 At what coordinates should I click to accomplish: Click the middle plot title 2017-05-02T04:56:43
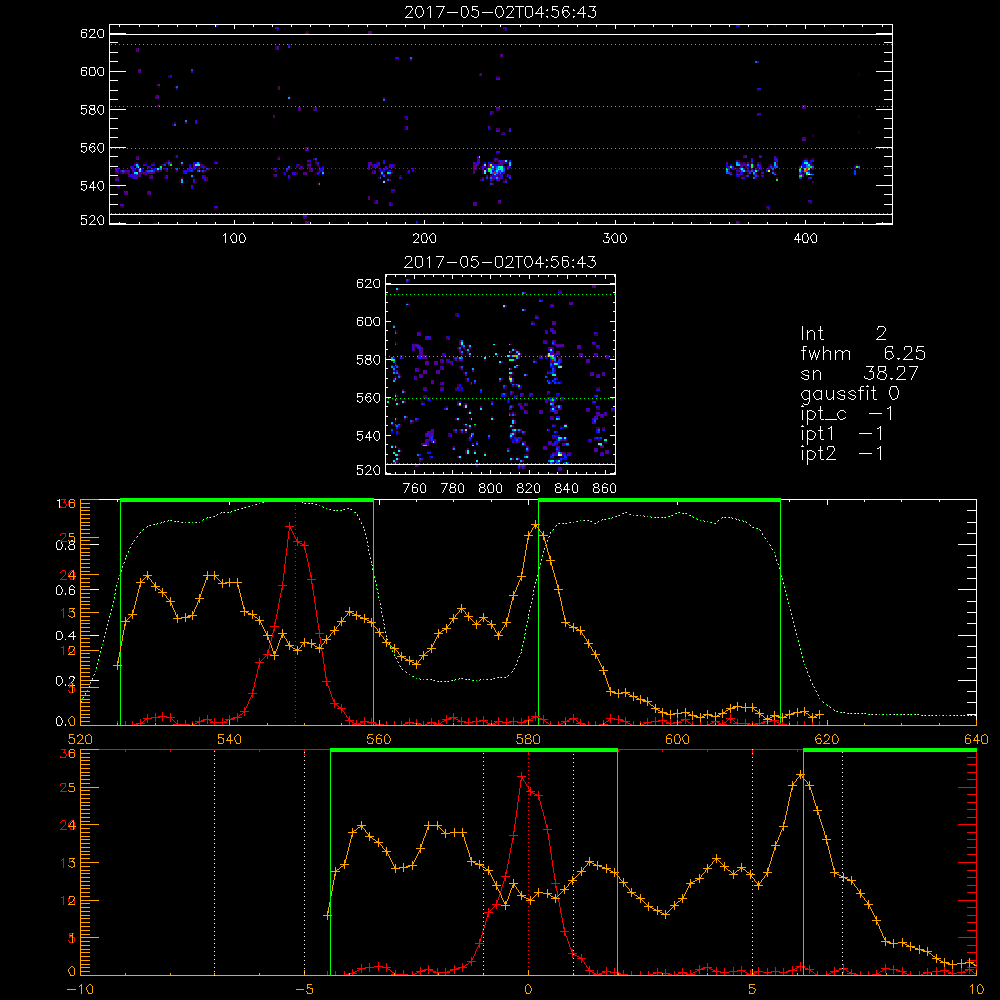(x=501, y=262)
